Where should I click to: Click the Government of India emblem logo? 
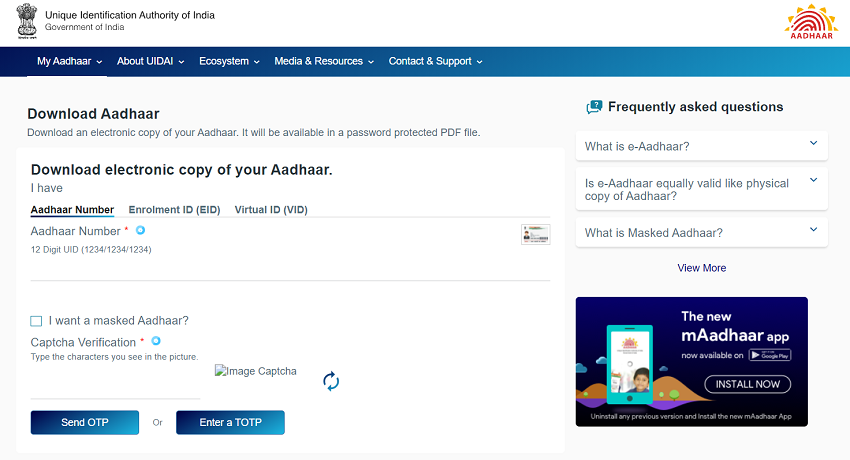click(x=26, y=21)
